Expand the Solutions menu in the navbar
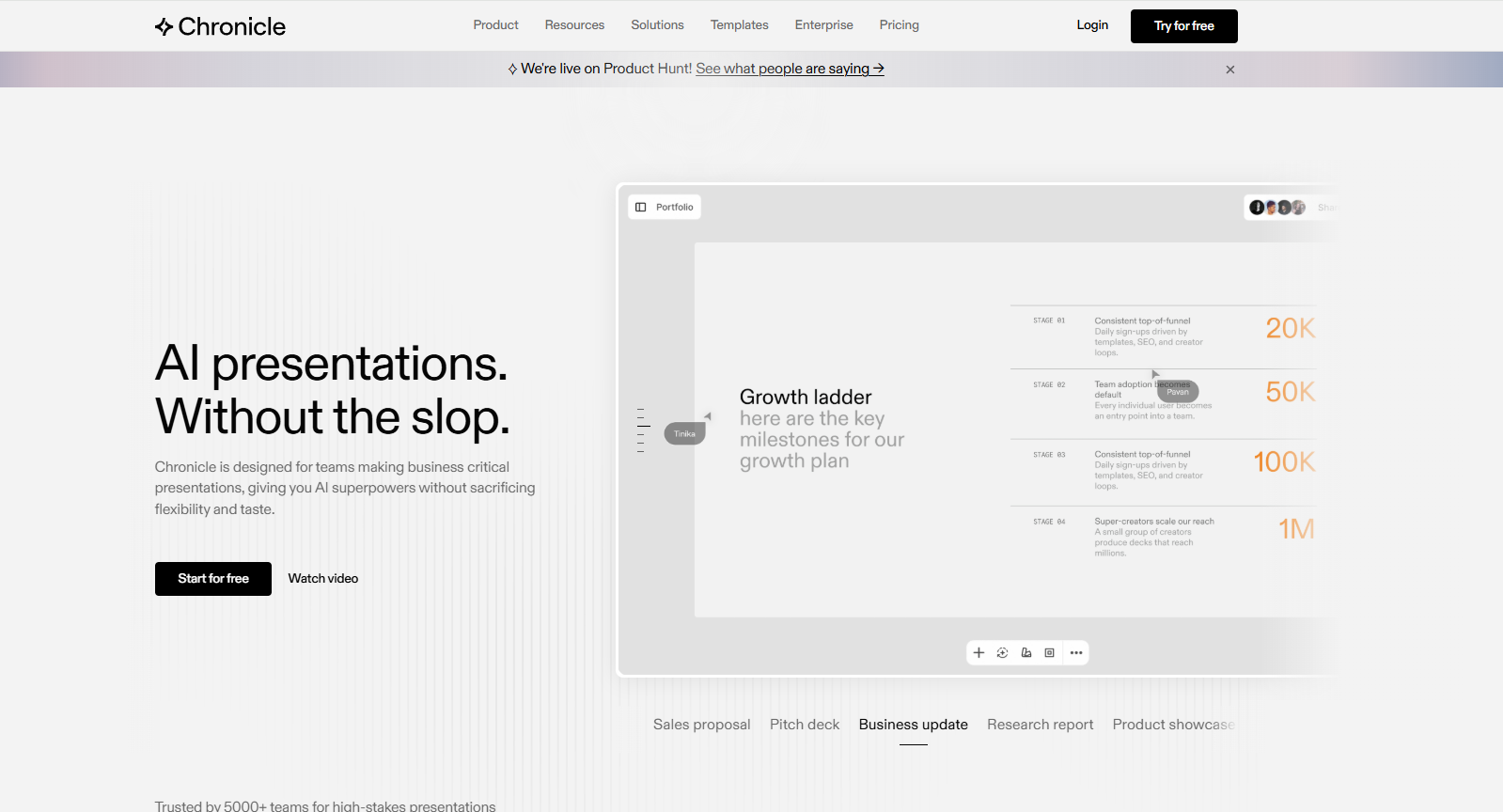This screenshot has height=812, width=1503. [x=657, y=25]
